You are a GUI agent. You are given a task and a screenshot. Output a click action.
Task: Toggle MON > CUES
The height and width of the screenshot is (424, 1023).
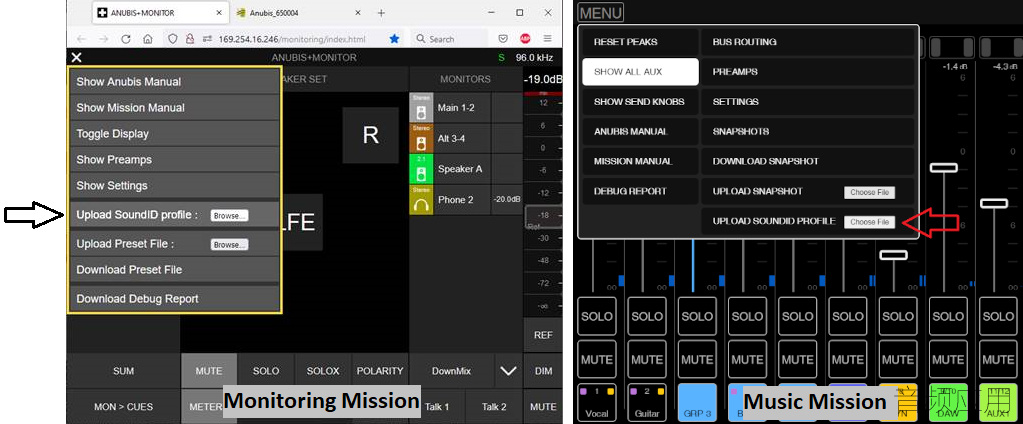pos(123,406)
